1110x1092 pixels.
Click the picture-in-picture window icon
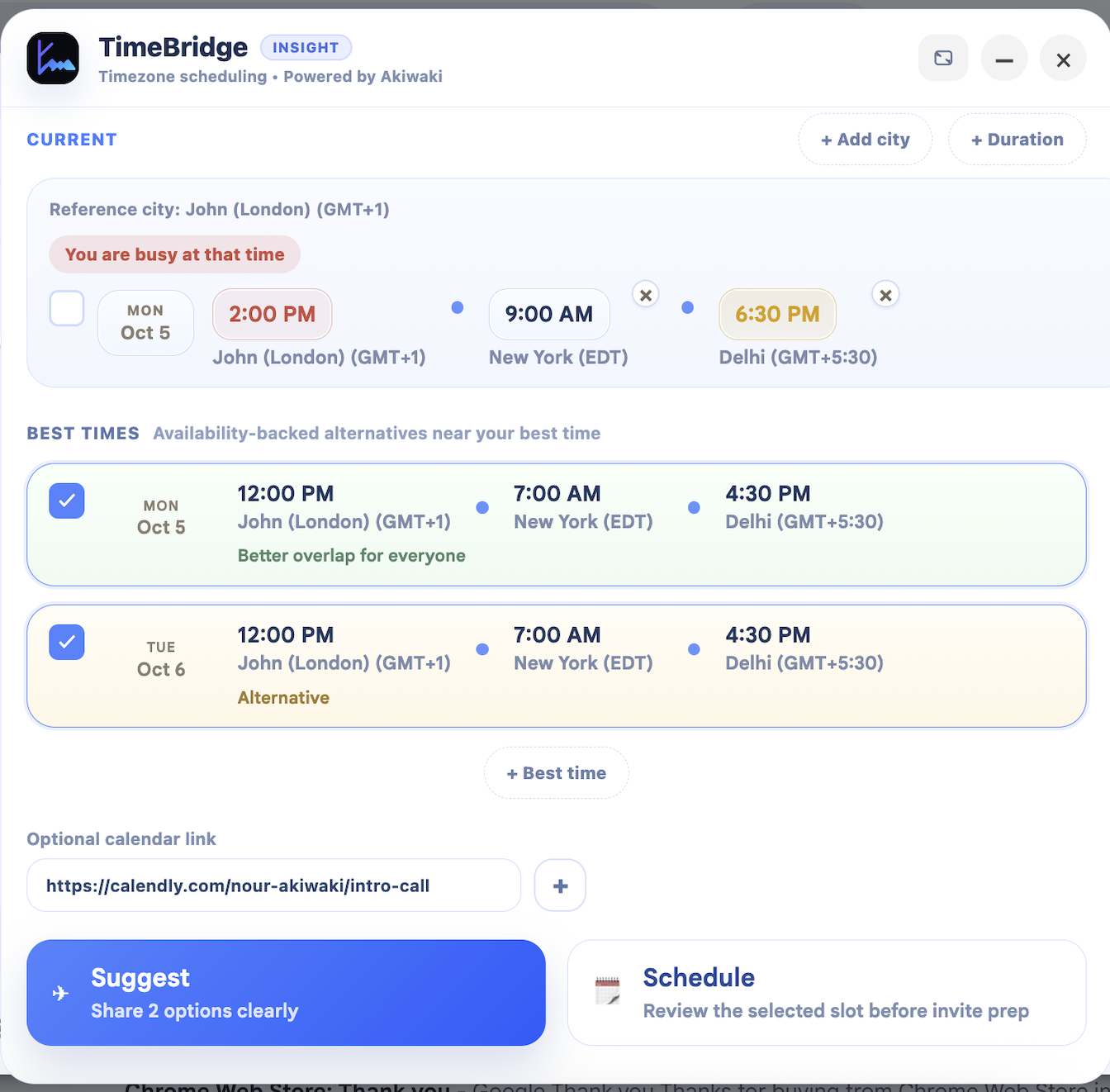tap(943, 59)
